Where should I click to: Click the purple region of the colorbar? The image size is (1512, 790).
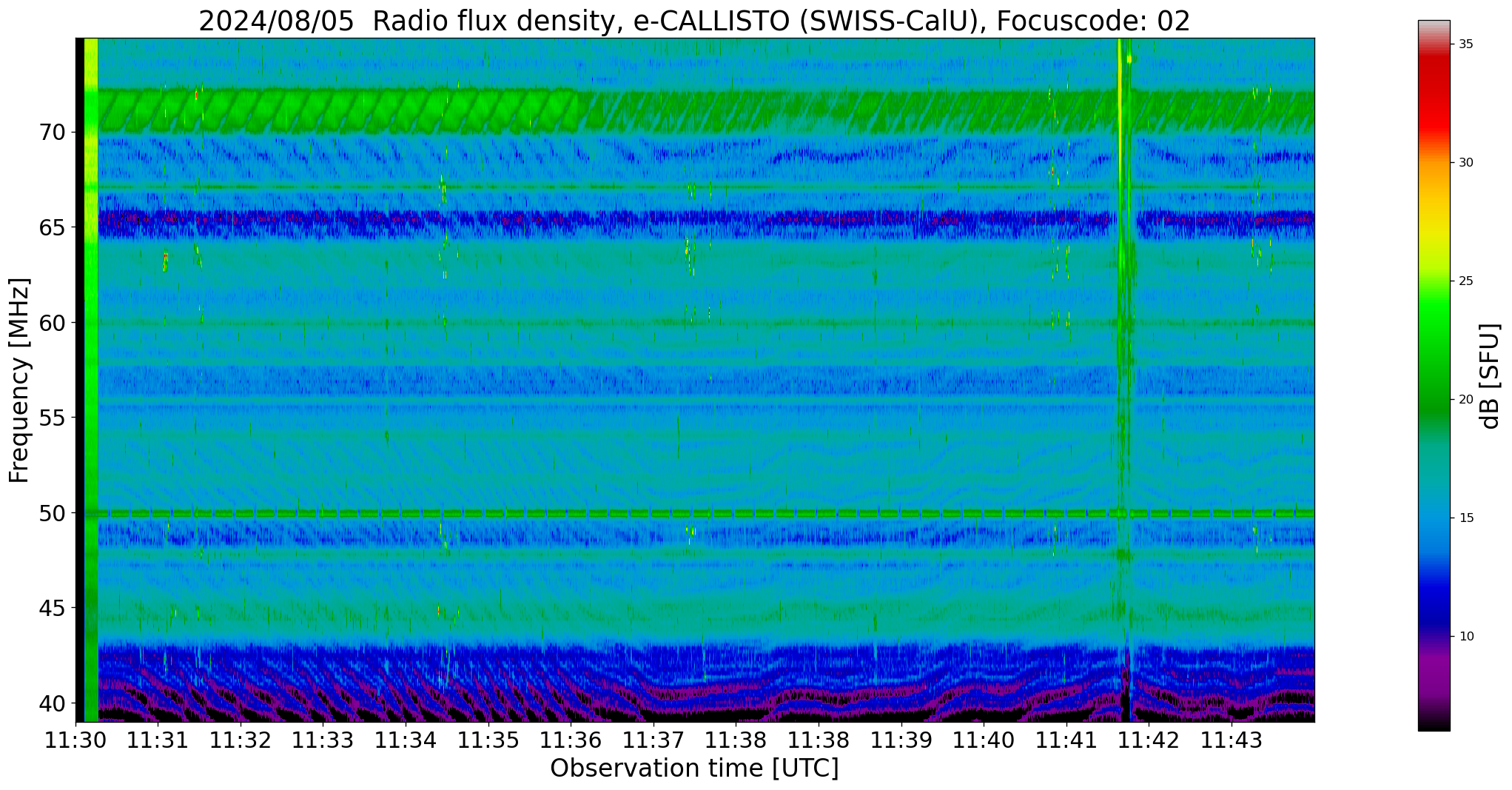point(1434,674)
